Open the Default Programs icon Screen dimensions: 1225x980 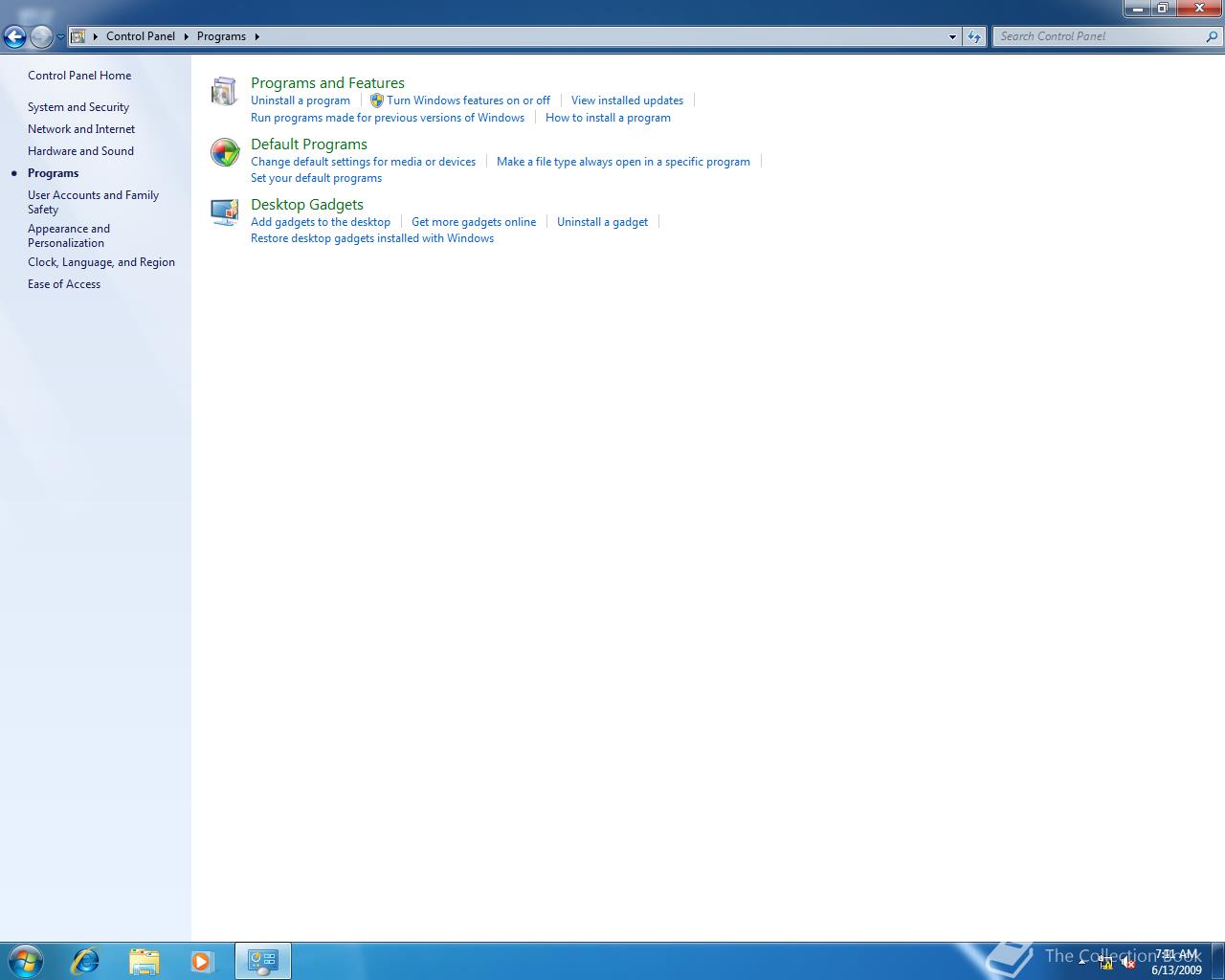pos(225,152)
